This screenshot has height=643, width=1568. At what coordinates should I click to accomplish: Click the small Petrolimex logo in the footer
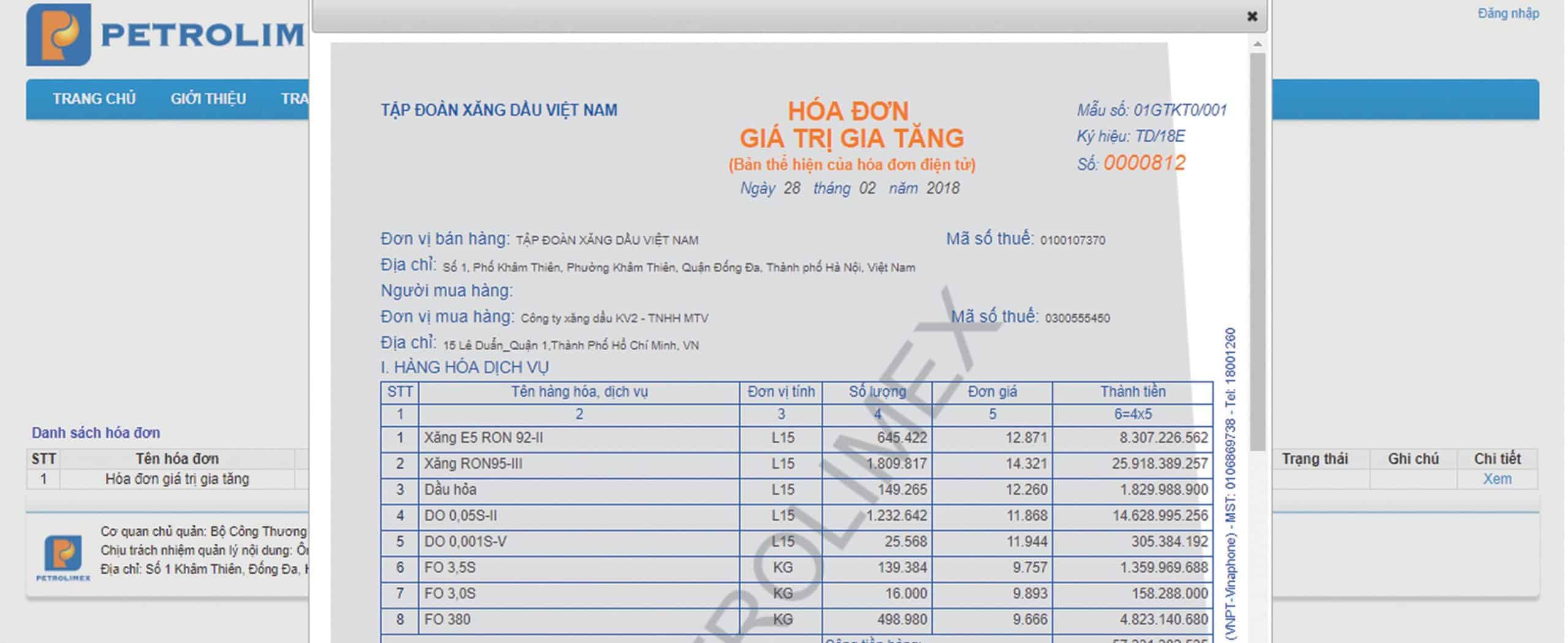tap(64, 558)
